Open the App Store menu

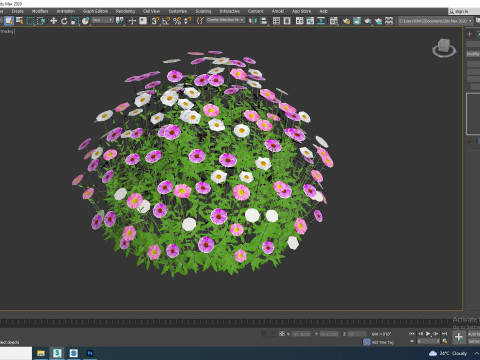pos(301,11)
